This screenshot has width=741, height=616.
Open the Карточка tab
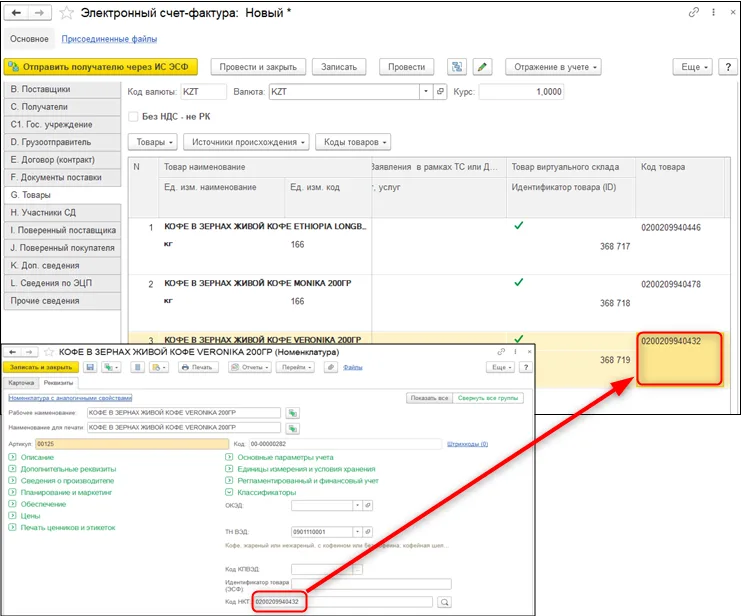click(x=21, y=382)
